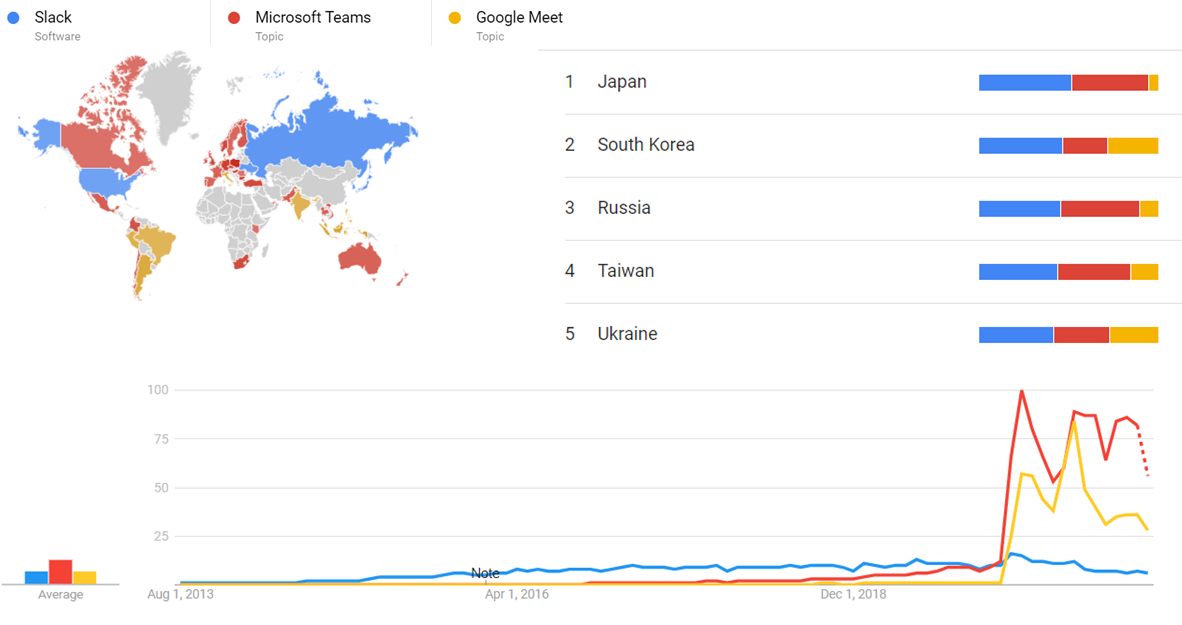Open South Korea in the region ranking
The image size is (1182, 625).
pyautogui.click(x=646, y=145)
